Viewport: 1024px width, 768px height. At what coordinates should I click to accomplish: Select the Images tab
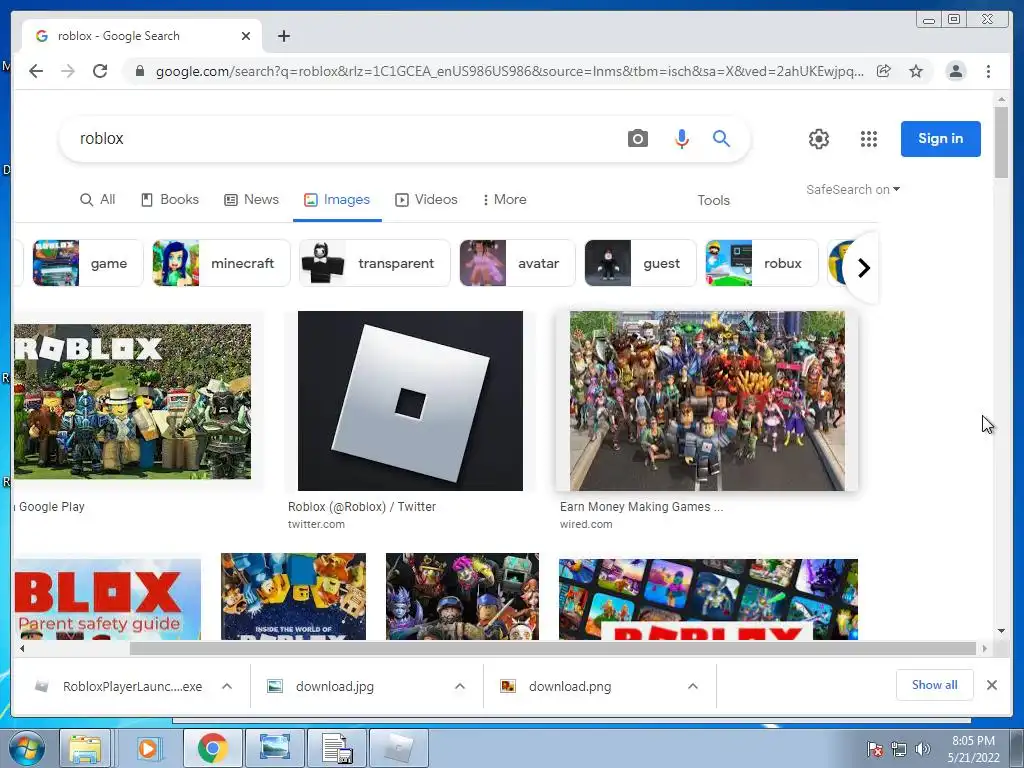pos(337,200)
